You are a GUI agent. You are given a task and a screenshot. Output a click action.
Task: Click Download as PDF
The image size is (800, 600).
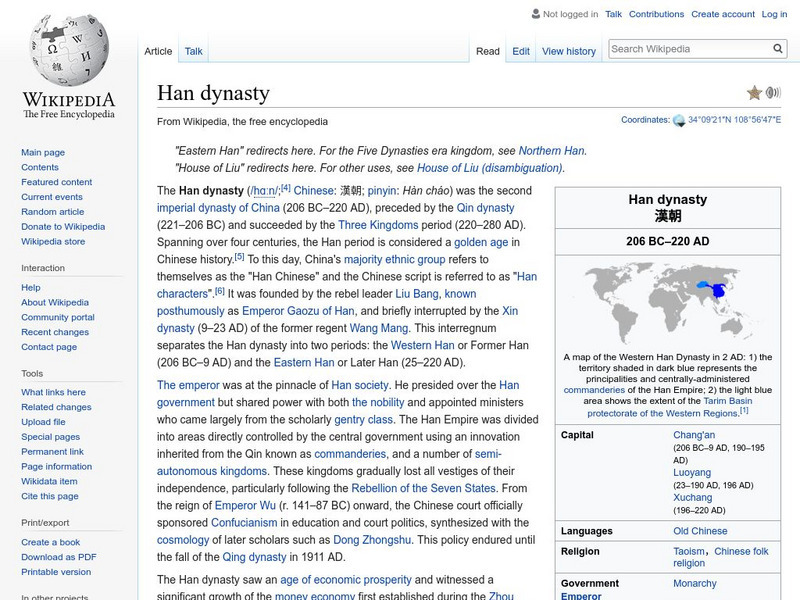tap(59, 557)
